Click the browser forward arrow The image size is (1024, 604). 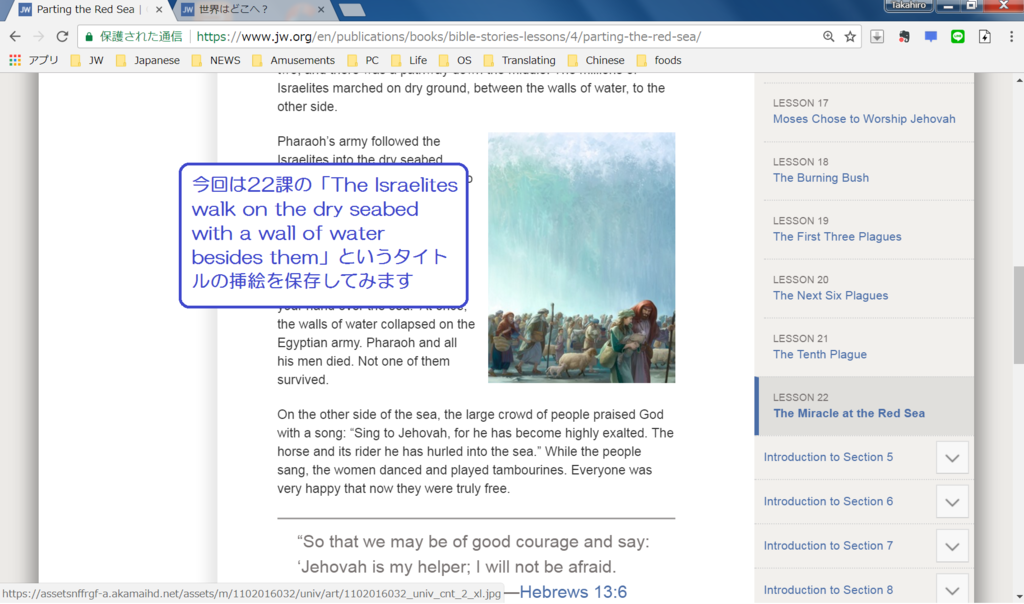(x=39, y=37)
